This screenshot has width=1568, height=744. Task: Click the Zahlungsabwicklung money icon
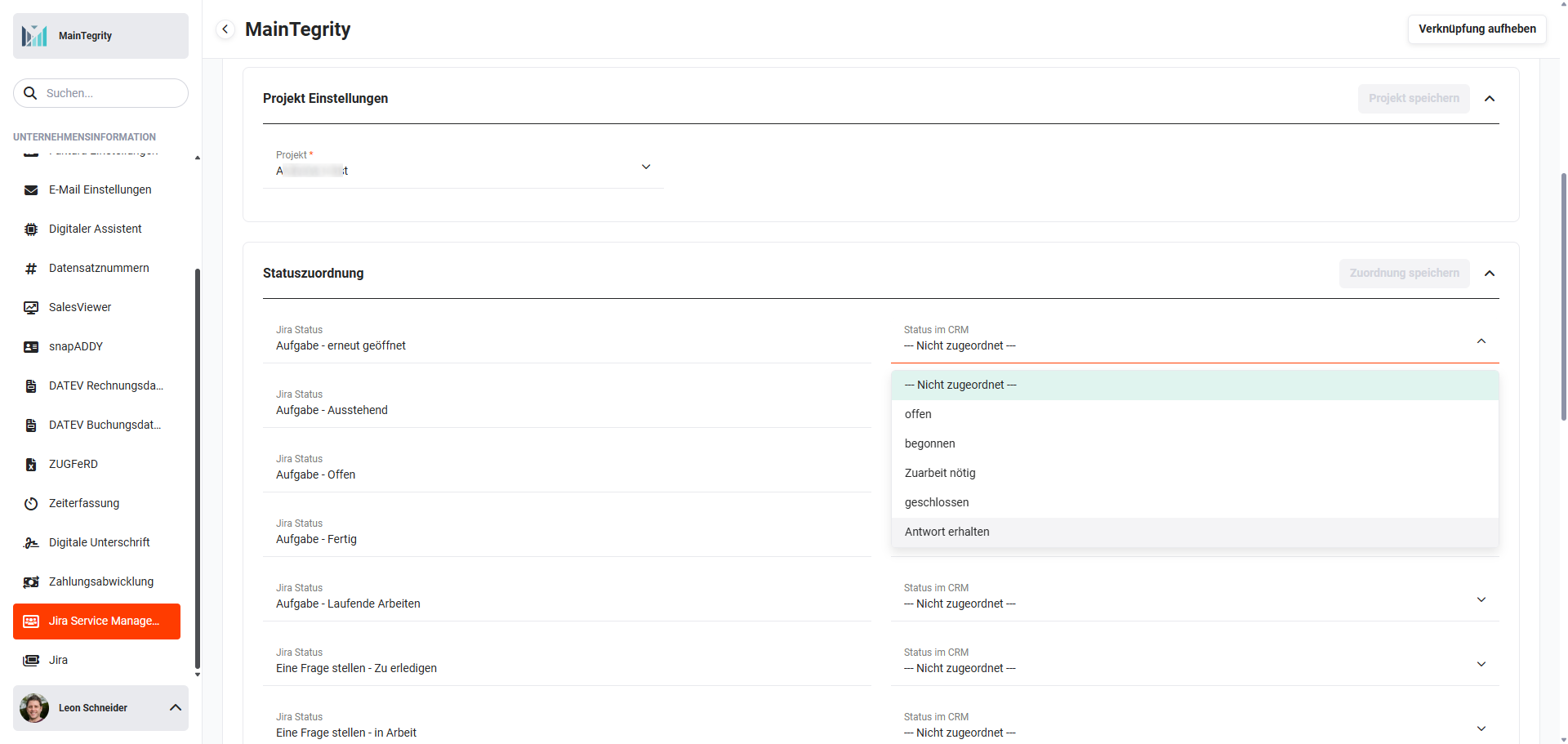[x=31, y=581]
